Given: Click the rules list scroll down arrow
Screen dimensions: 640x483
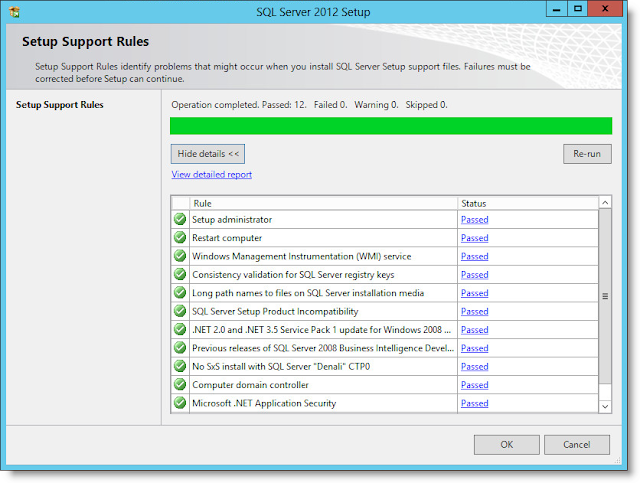Looking at the screenshot, I should pos(605,406).
